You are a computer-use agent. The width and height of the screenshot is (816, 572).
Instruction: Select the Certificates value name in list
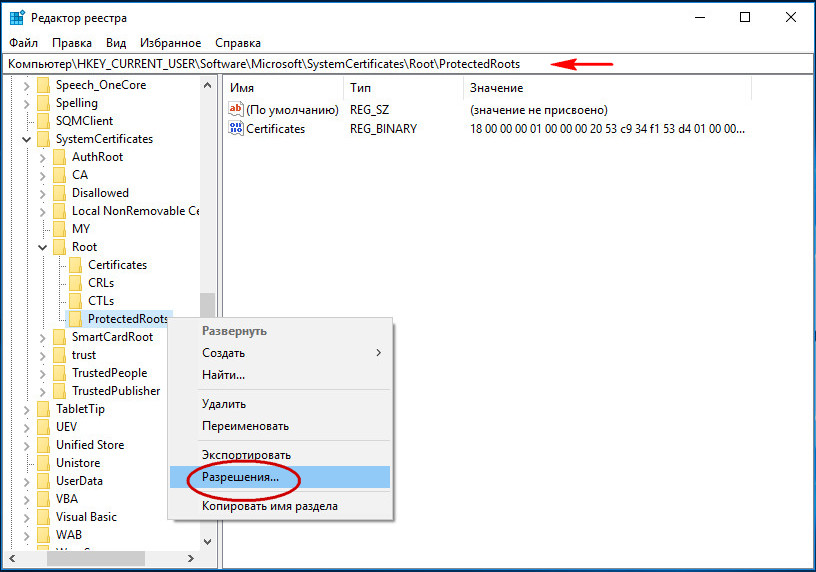(275, 129)
